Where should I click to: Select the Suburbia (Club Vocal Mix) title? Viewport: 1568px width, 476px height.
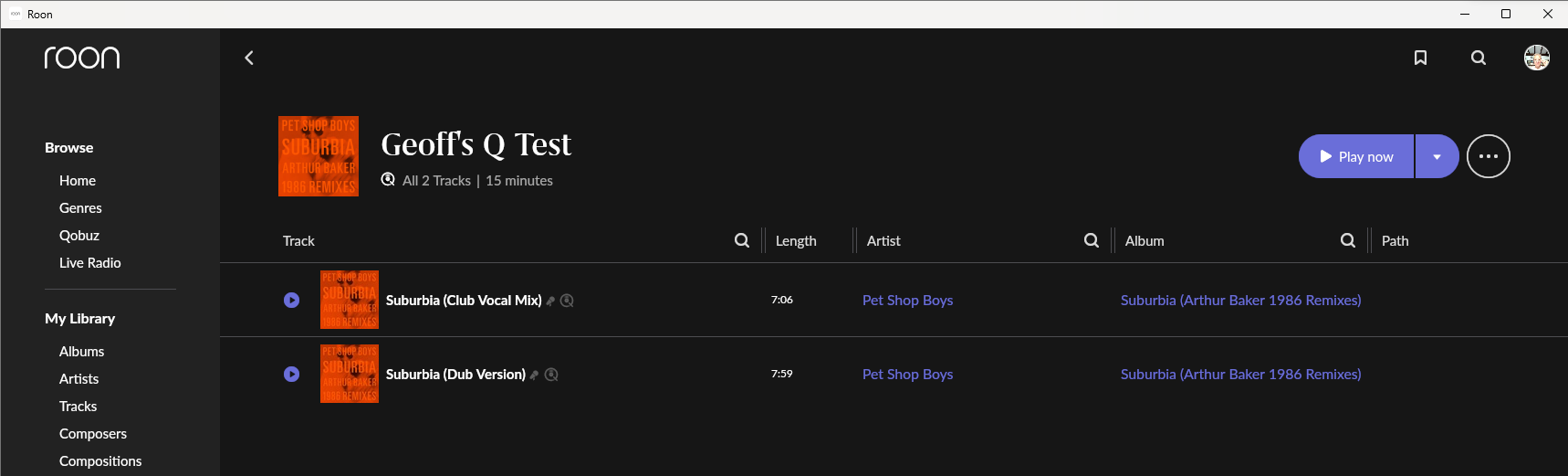click(464, 301)
